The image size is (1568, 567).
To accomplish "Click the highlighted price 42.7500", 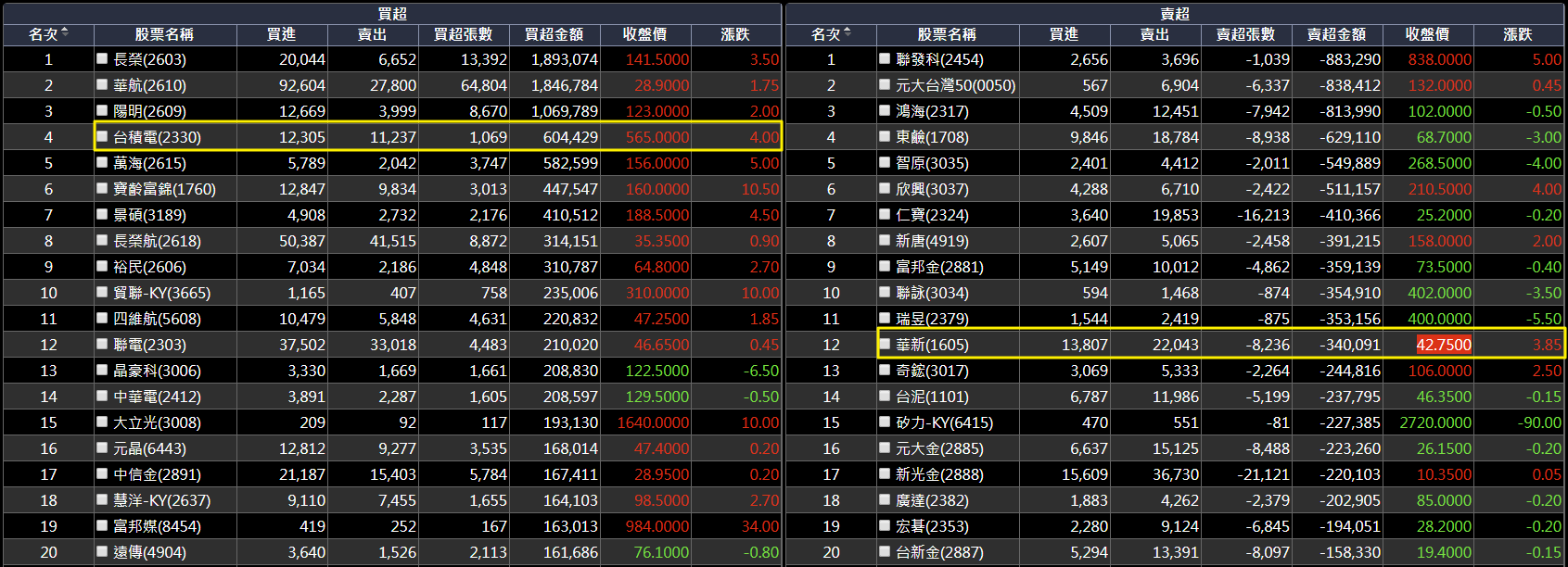I will [1444, 345].
